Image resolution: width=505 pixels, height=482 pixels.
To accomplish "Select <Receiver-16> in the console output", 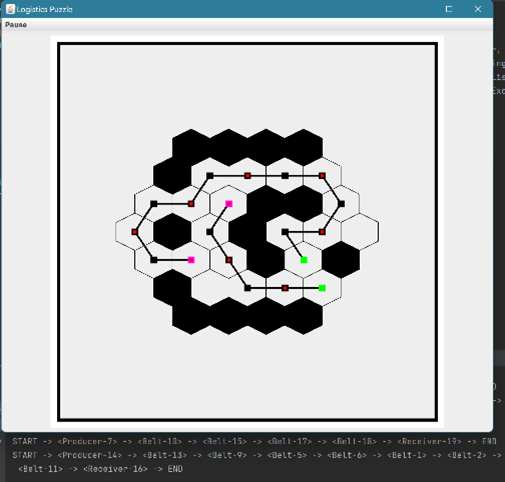I will coord(115,469).
